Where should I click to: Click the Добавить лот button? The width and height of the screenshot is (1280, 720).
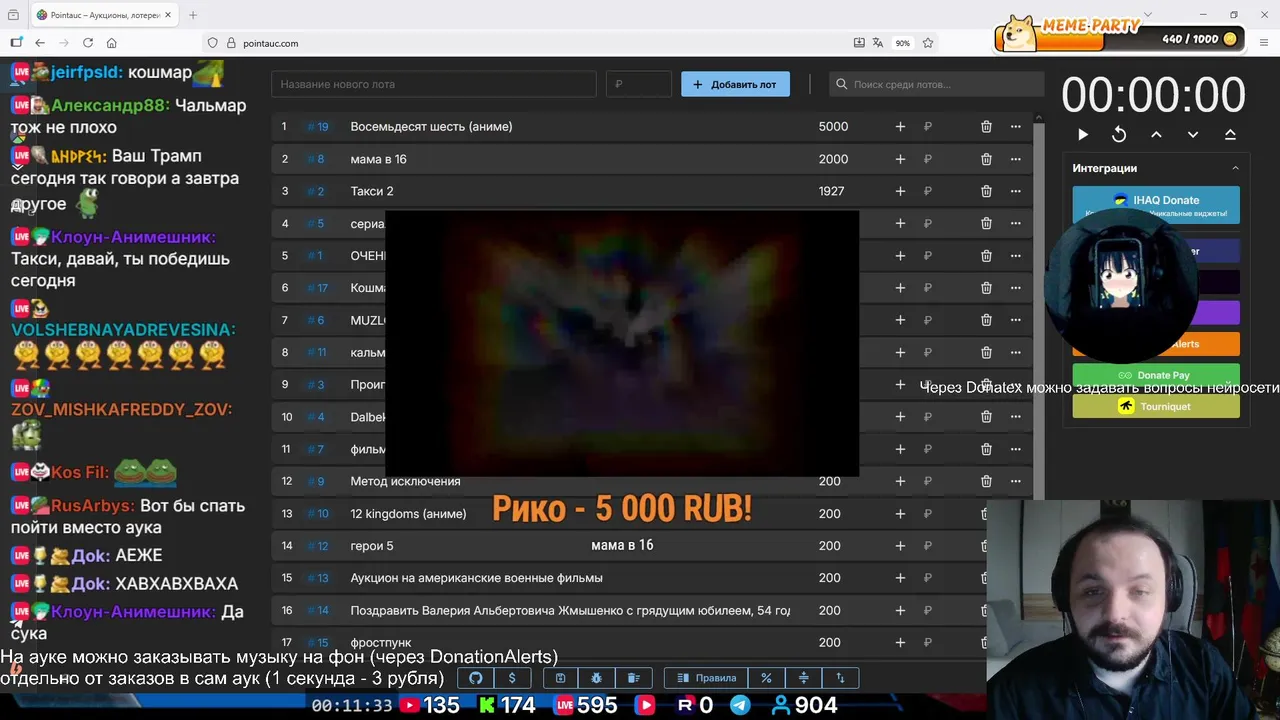coord(735,85)
